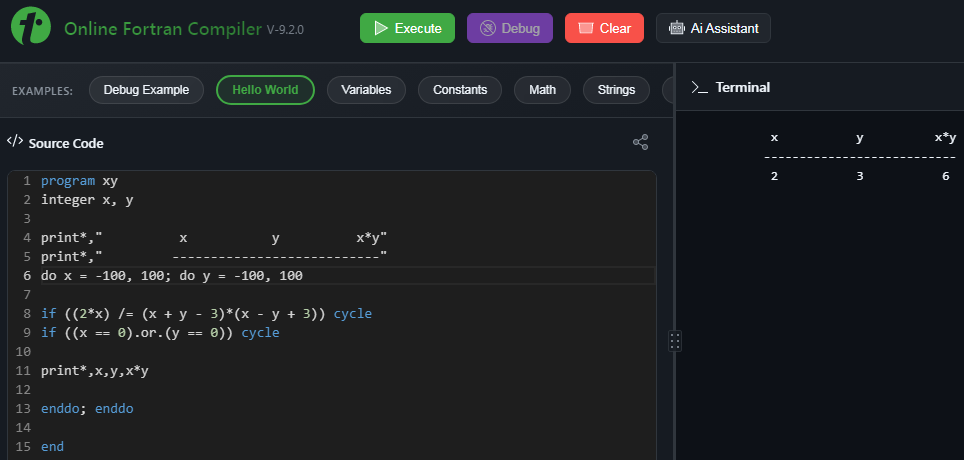Click the EXAMPLES label
This screenshot has height=460, width=964.
coord(42,91)
